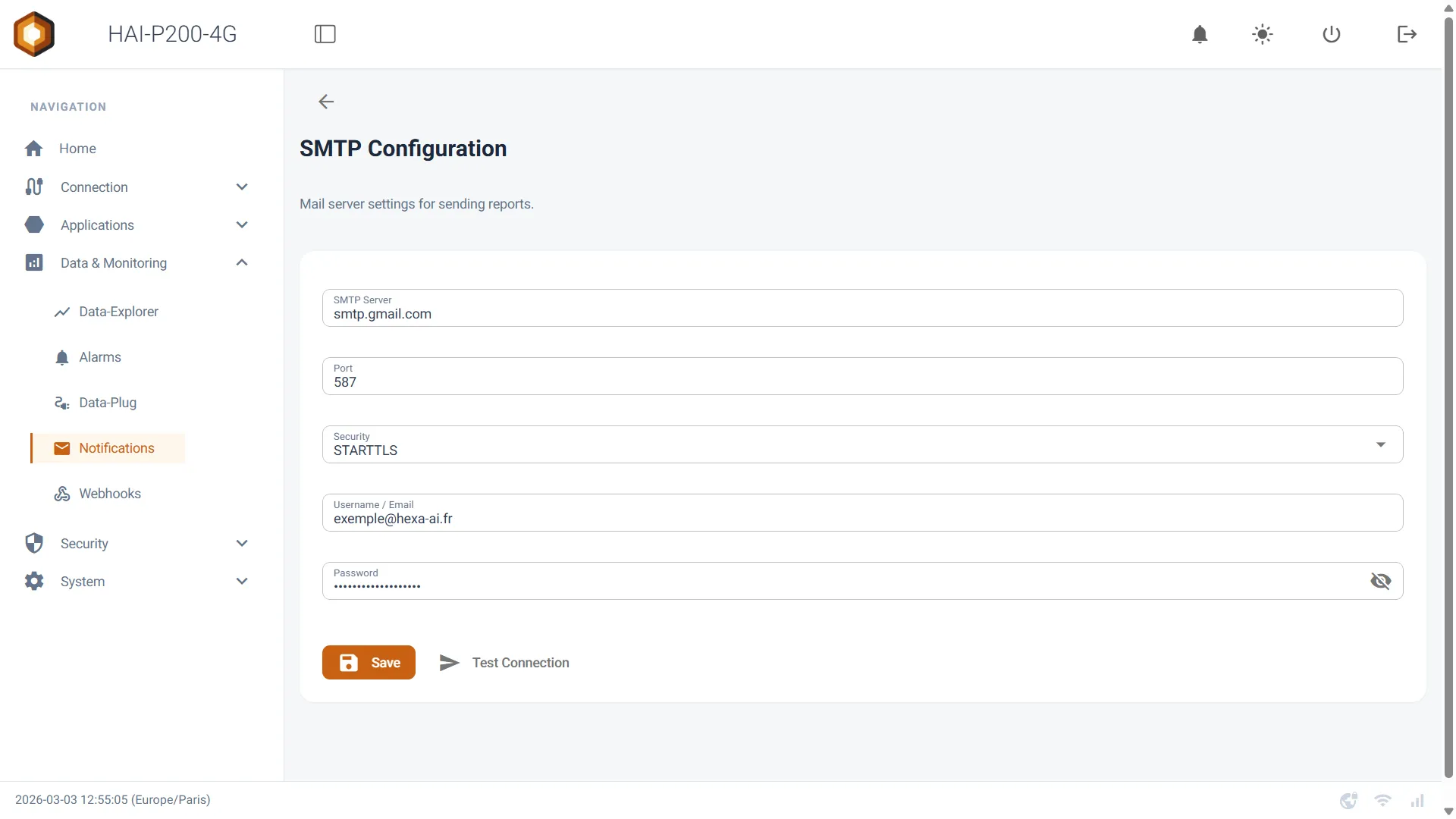
Task: Expand the Connection menu chevron
Action: [x=242, y=187]
